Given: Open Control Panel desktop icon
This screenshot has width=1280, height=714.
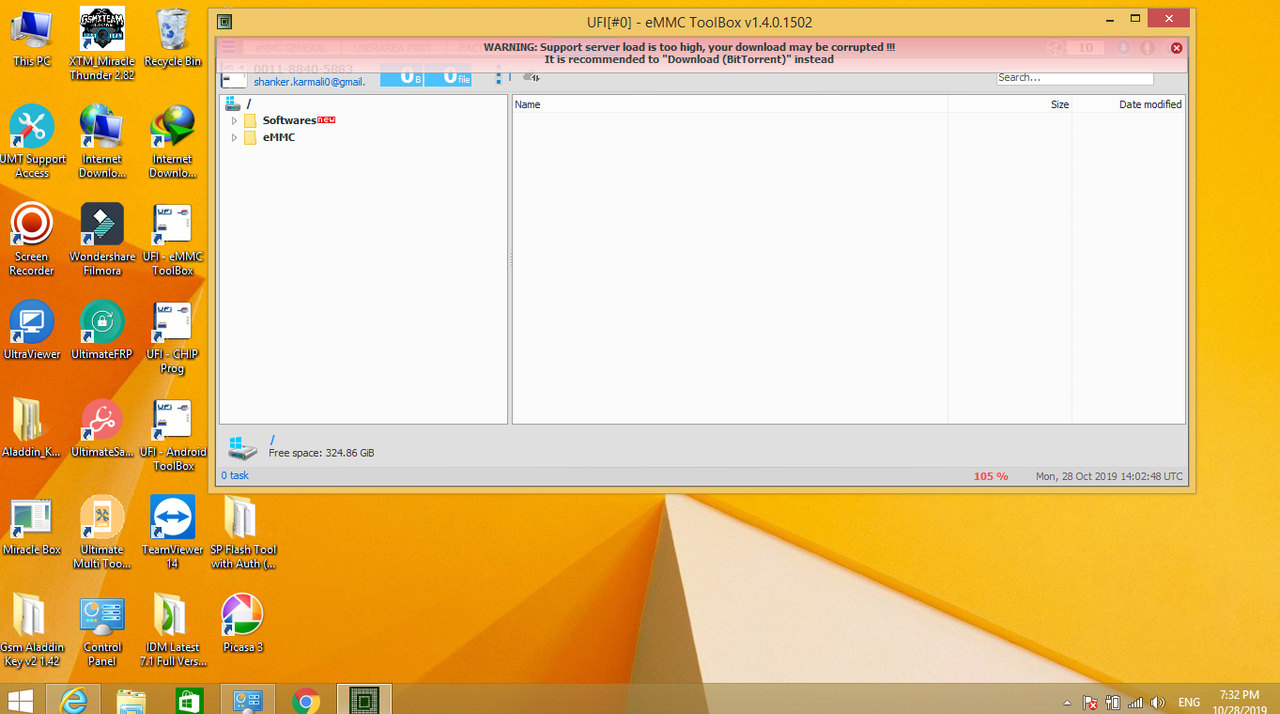Looking at the screenshot, I should tap(102, 630).
